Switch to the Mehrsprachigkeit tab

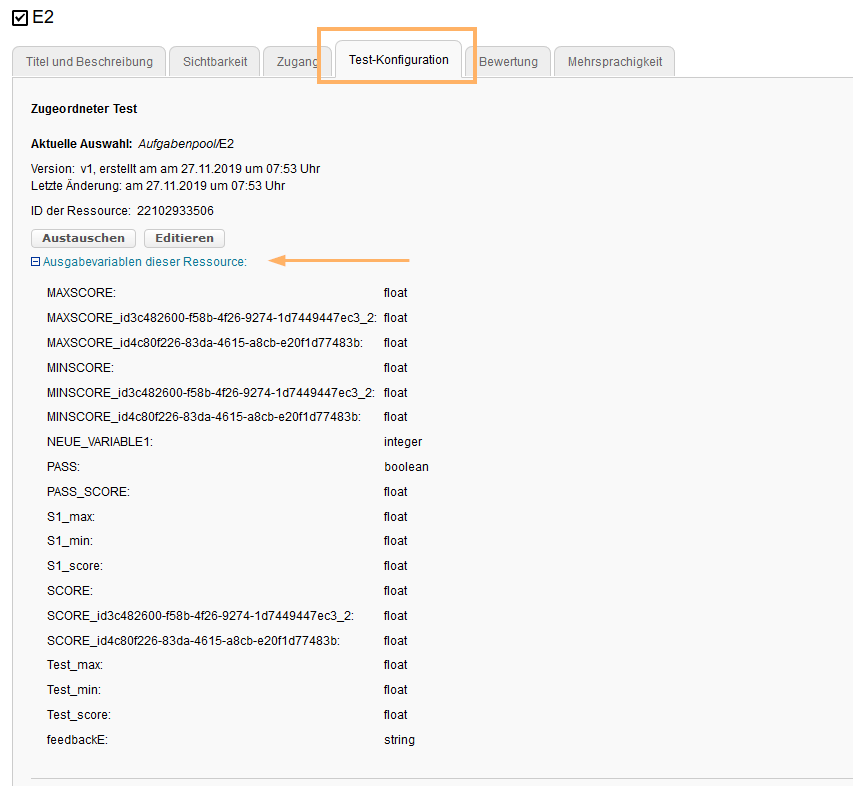coord(614,62)
